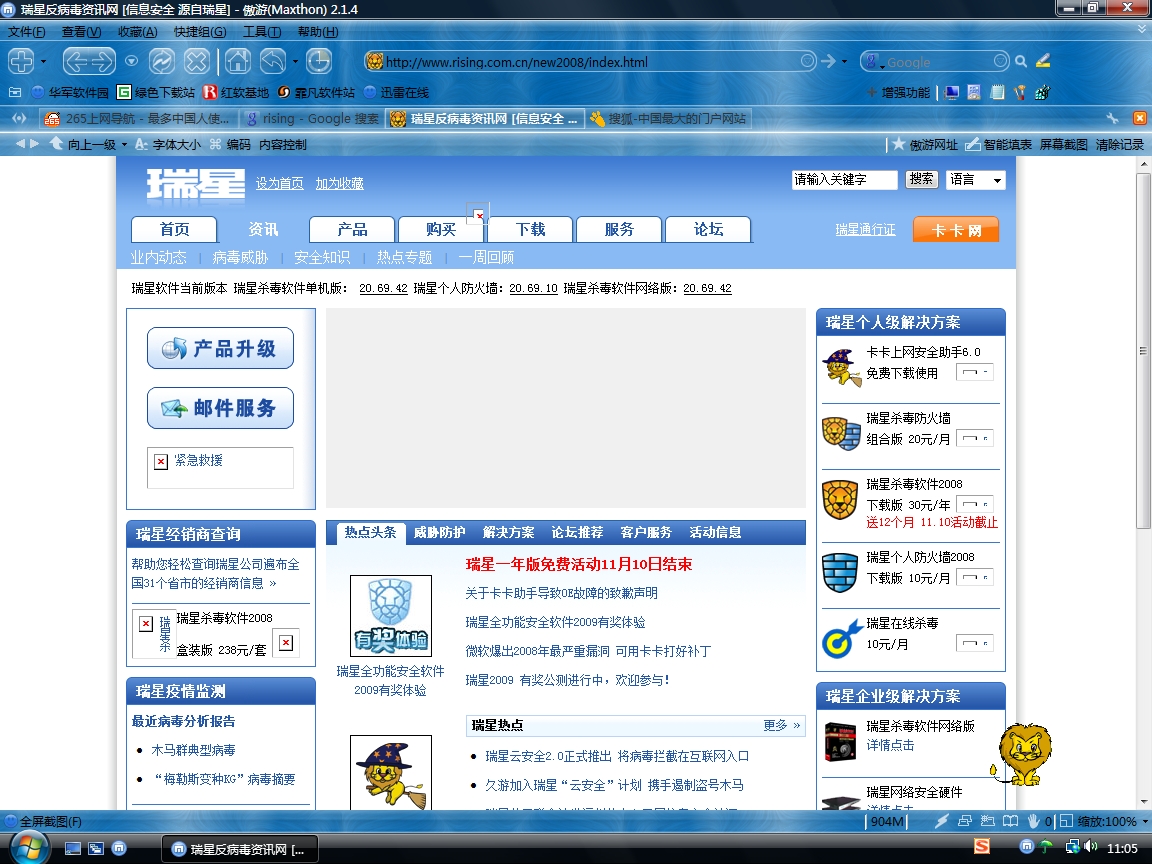
Task: Open the search box history dropdown
Action: pyautogui.click(x=1001, y=61)
